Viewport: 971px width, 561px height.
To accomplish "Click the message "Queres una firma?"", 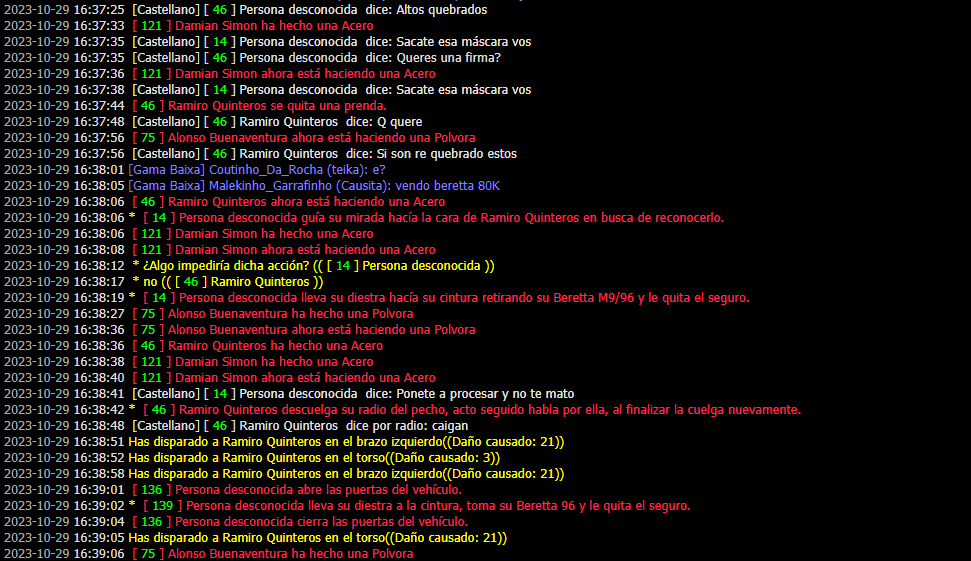I will [252, 58].
